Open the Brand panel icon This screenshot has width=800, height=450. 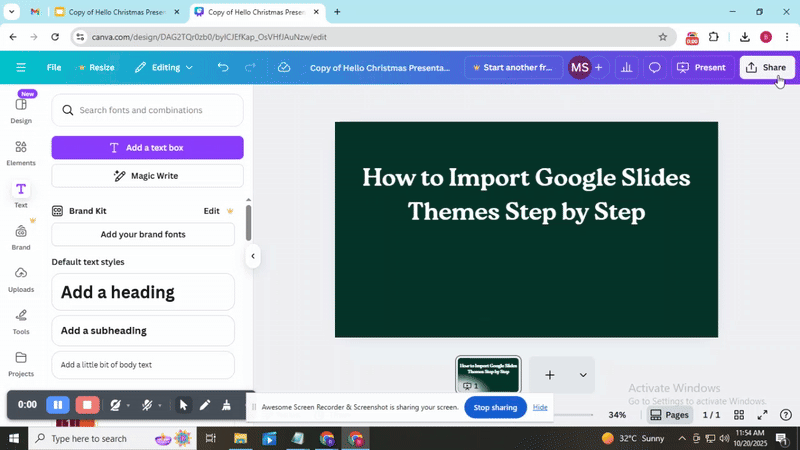21,235
